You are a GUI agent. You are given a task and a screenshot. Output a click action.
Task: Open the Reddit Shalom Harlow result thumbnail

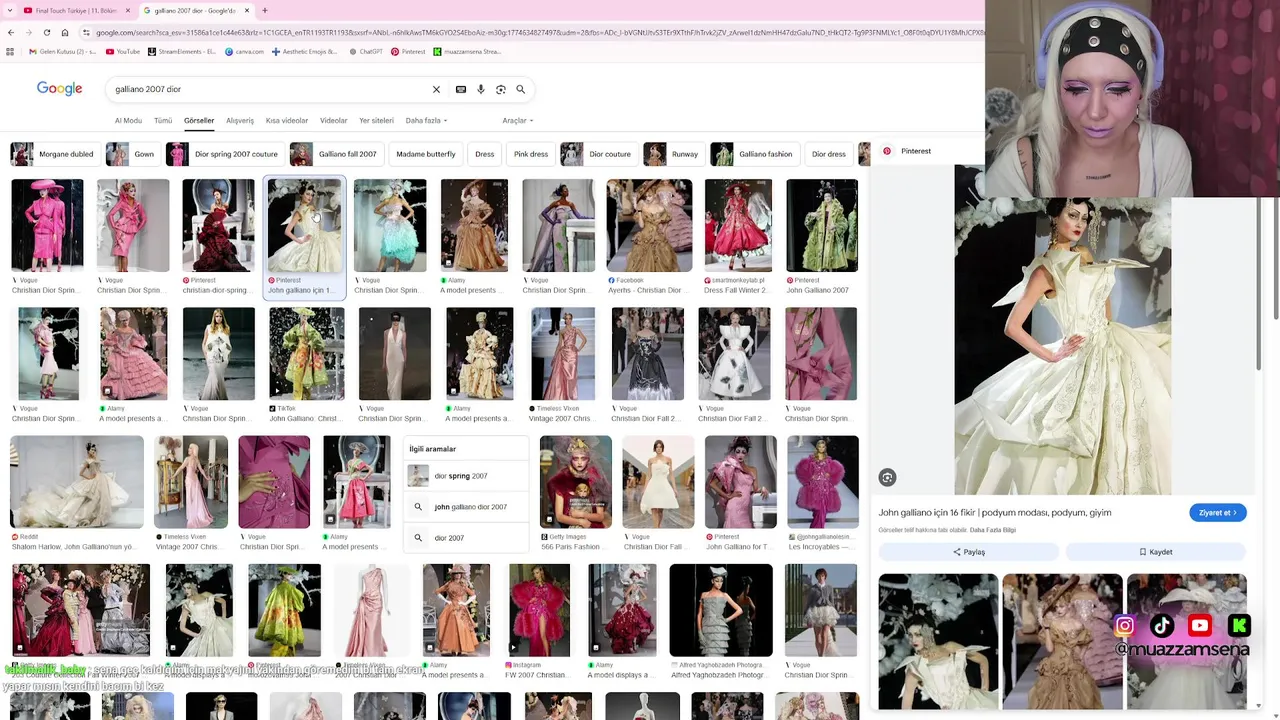click(77, 482)
